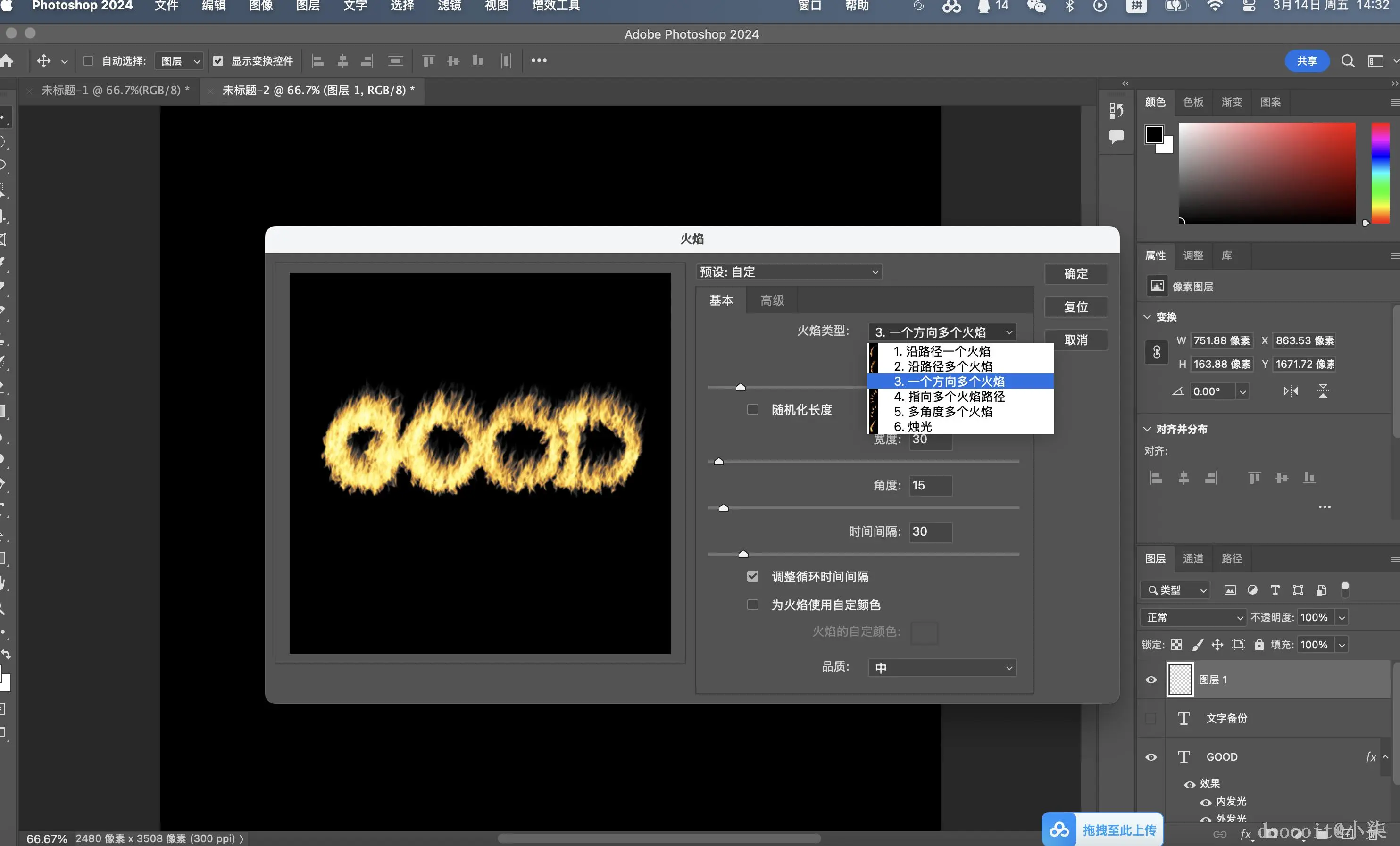The height and width of the screenshot is (846, 1400).
Task: Click the search magnifier icon
Action: 1347,61
